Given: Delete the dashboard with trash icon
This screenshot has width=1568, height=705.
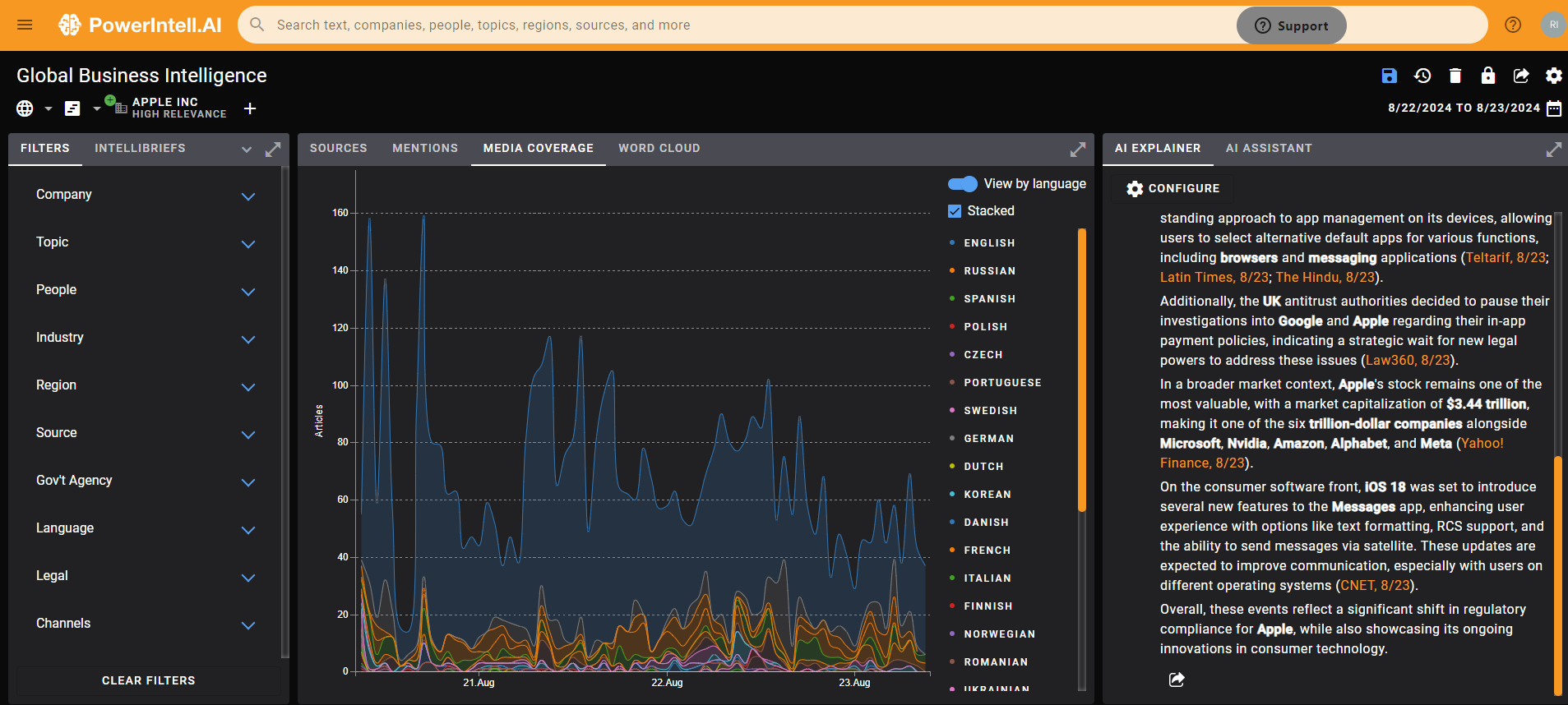Looking at the screenshot, I should click(1455, 76).
